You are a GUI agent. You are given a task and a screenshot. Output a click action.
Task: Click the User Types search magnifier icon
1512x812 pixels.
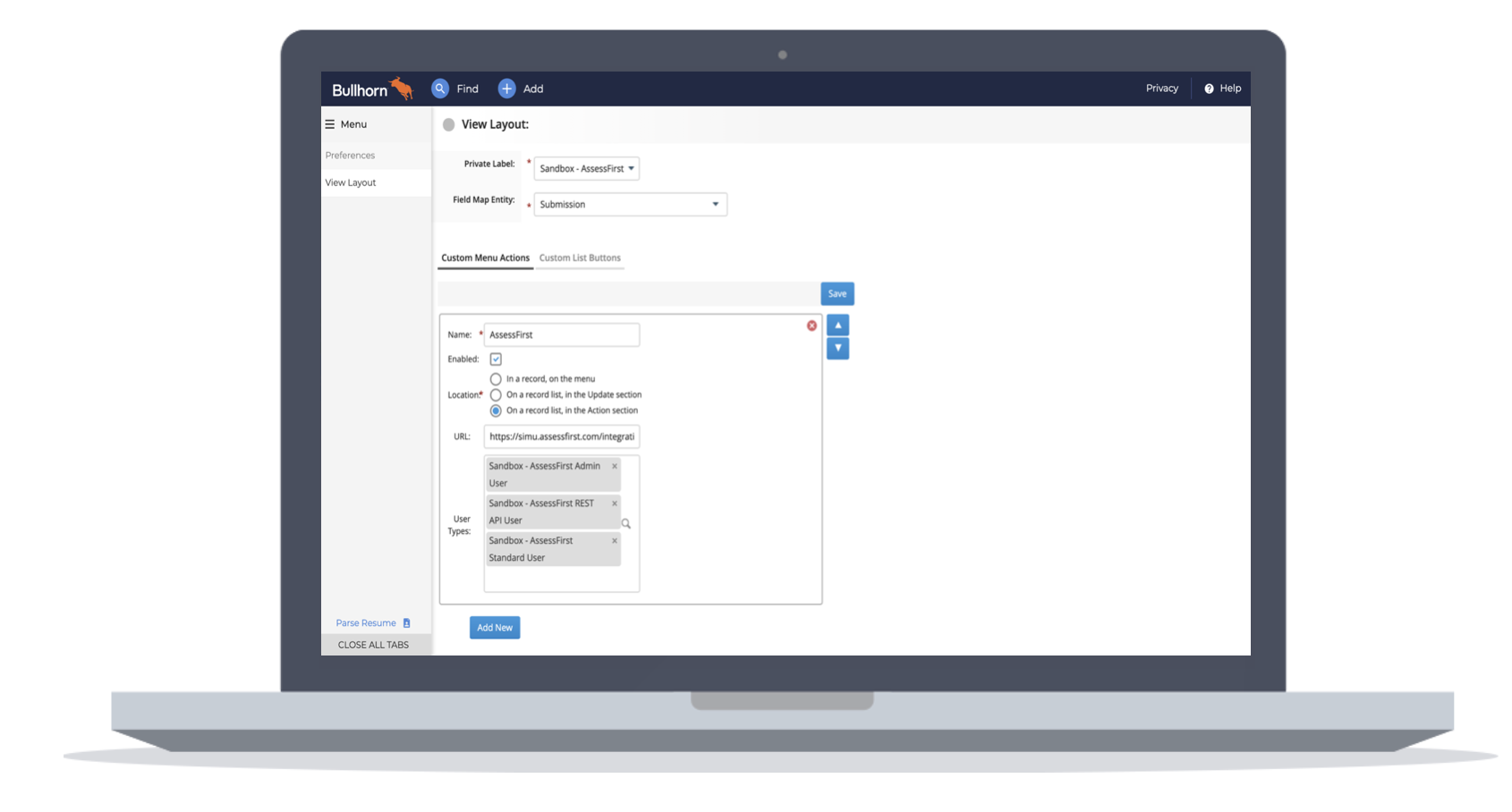[x=626, y=524]
